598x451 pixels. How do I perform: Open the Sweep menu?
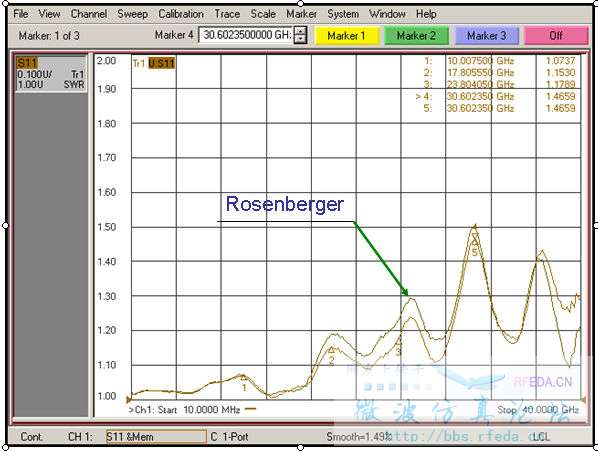click(132, 14)
